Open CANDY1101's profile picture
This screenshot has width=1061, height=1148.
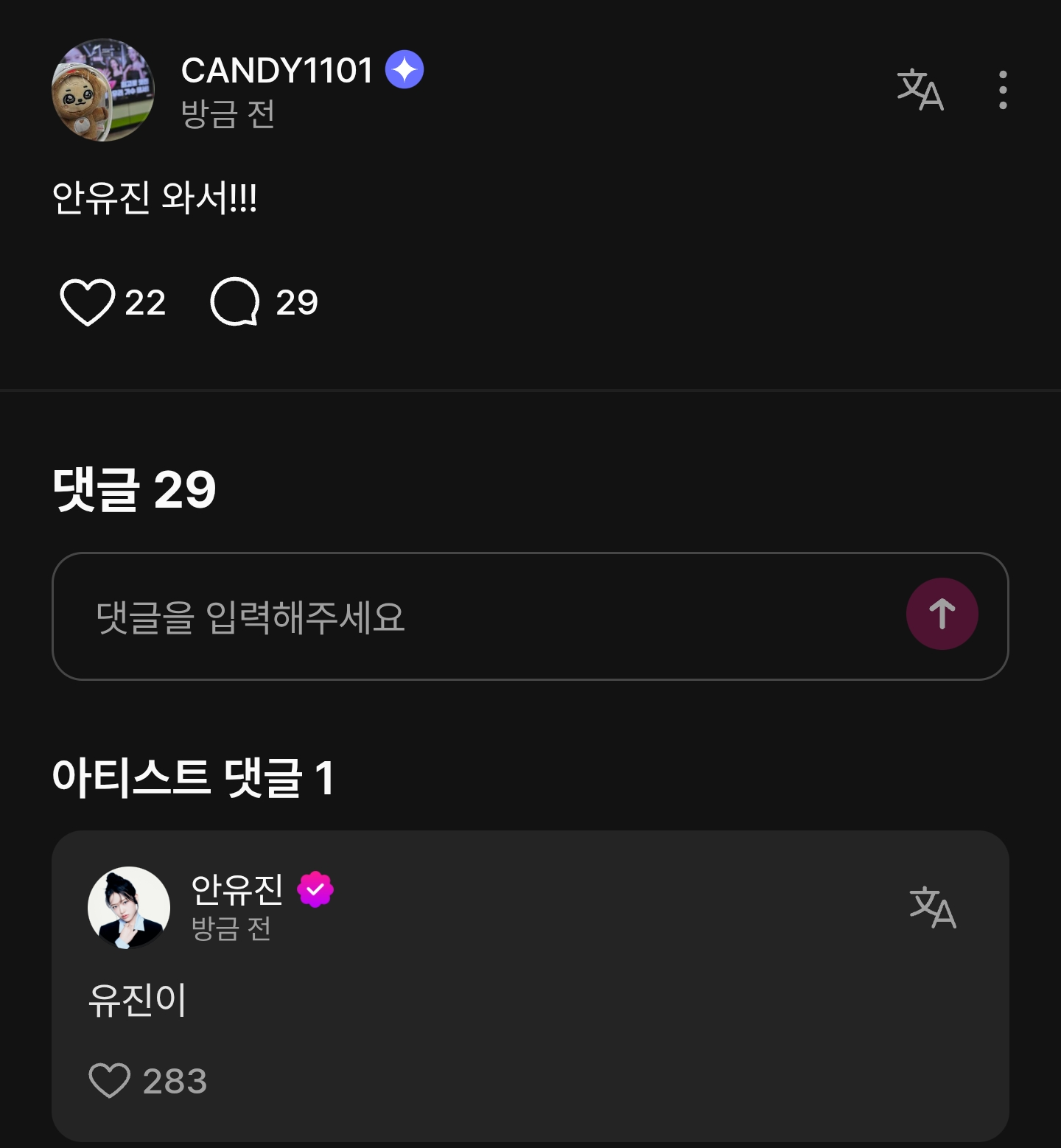click(103, 90)
